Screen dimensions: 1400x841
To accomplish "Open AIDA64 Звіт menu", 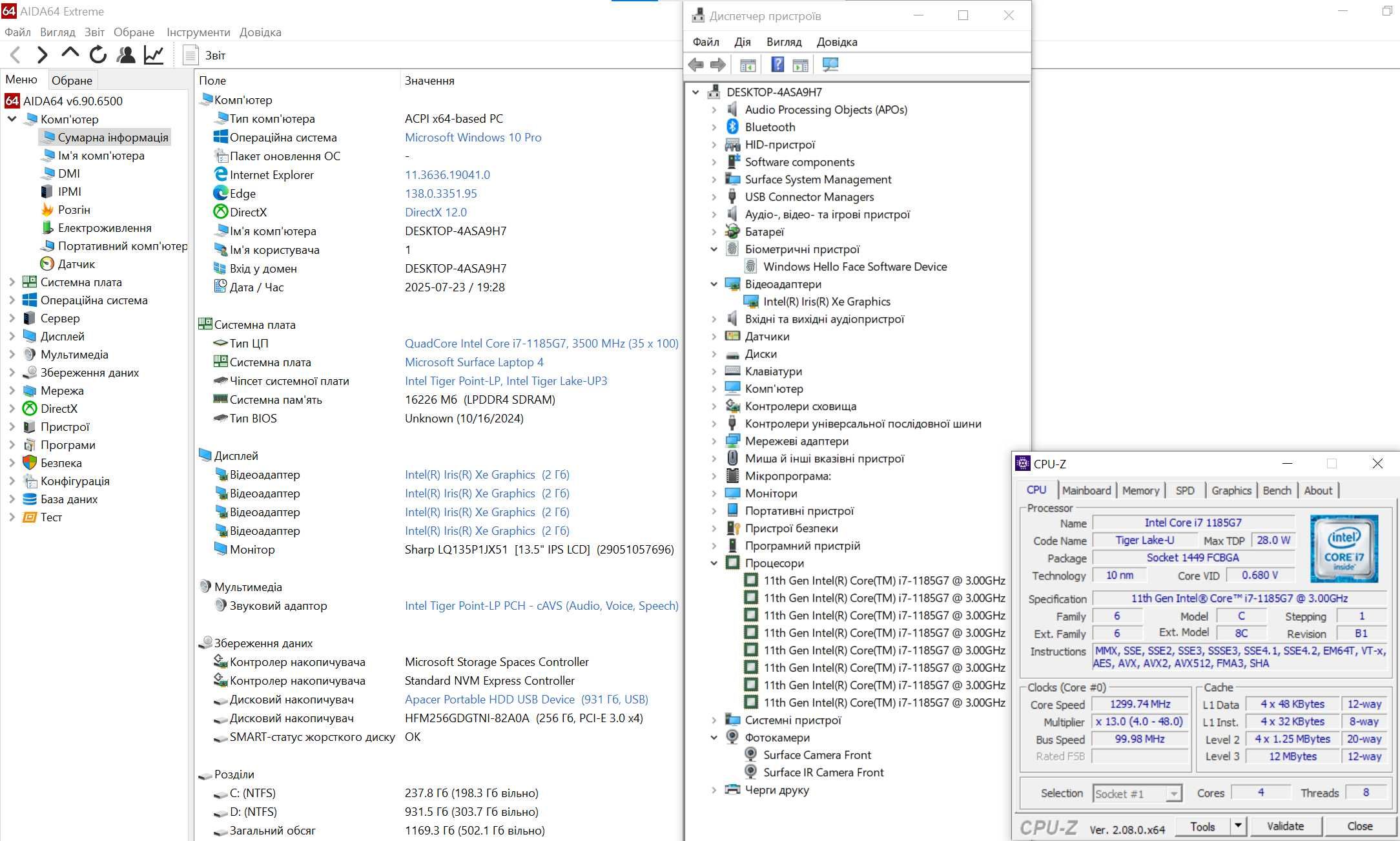I will tap(94, 32).
